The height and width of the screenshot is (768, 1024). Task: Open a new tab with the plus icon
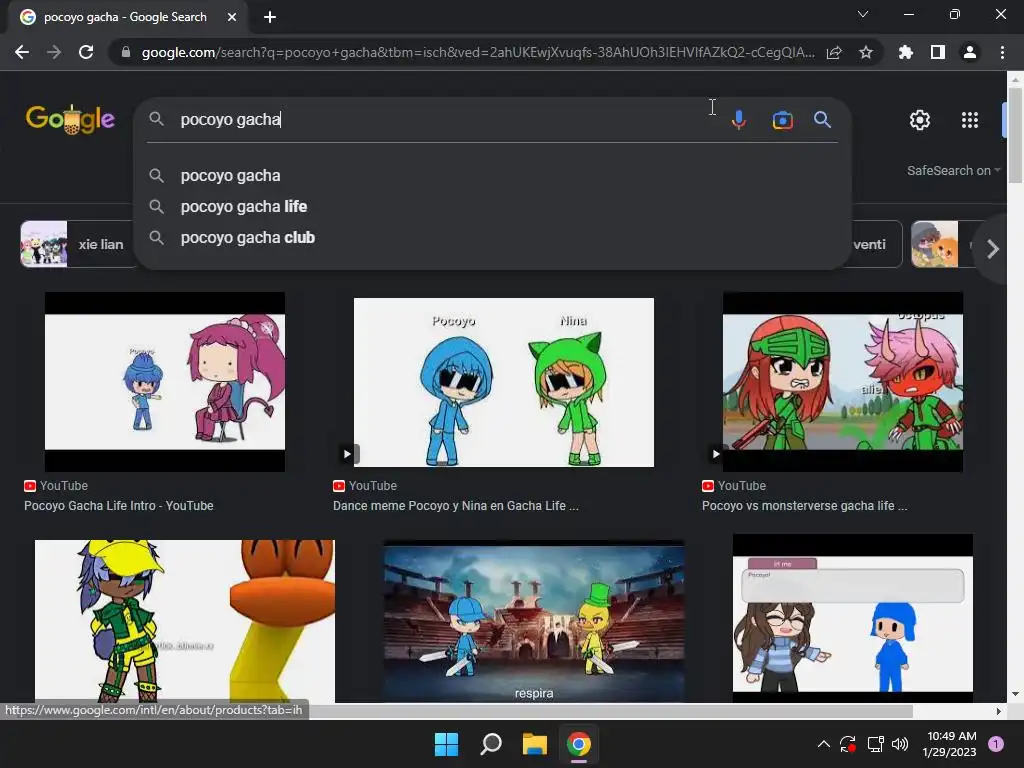270,17
